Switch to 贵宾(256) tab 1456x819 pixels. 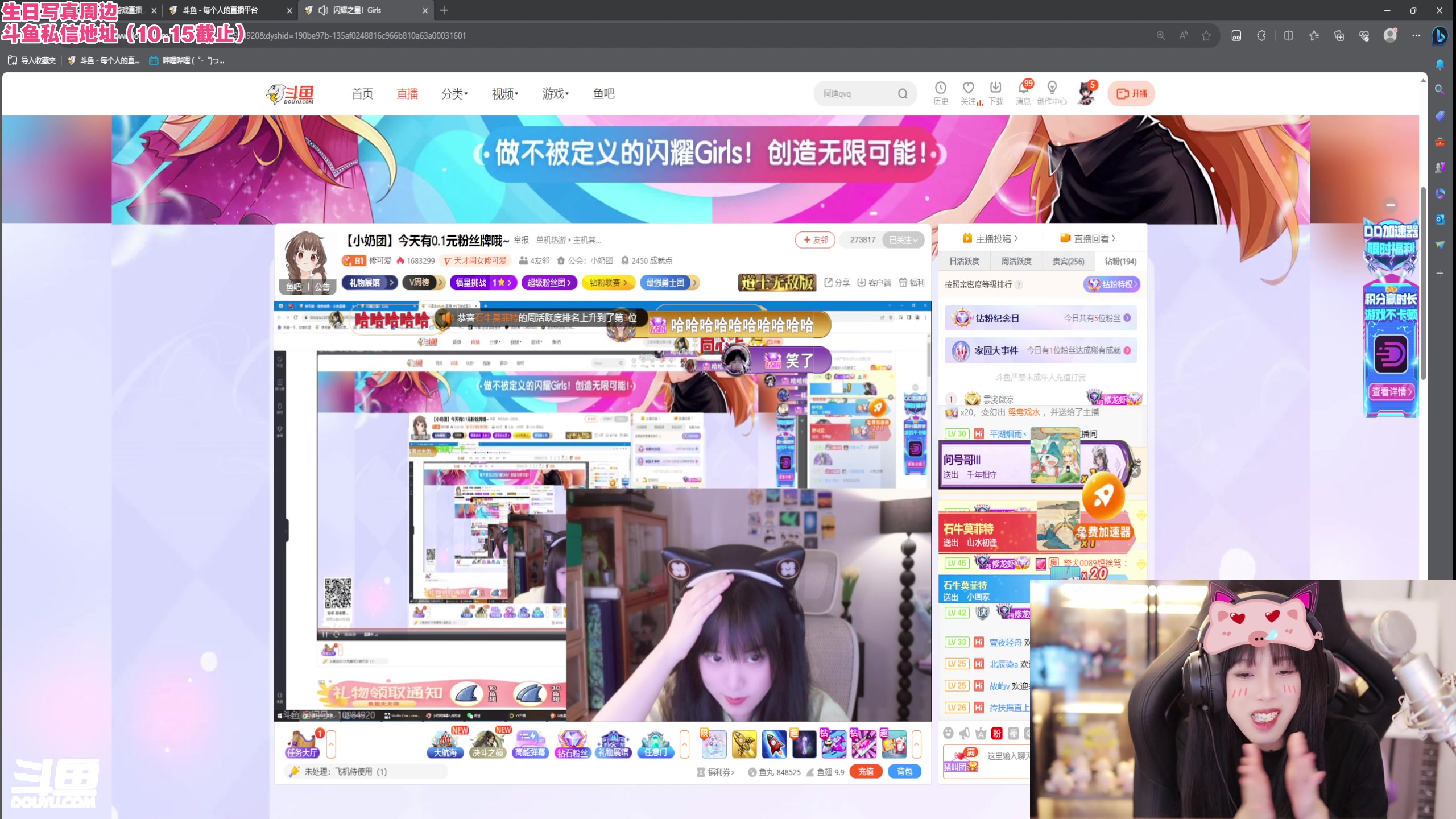point(1068,261)
